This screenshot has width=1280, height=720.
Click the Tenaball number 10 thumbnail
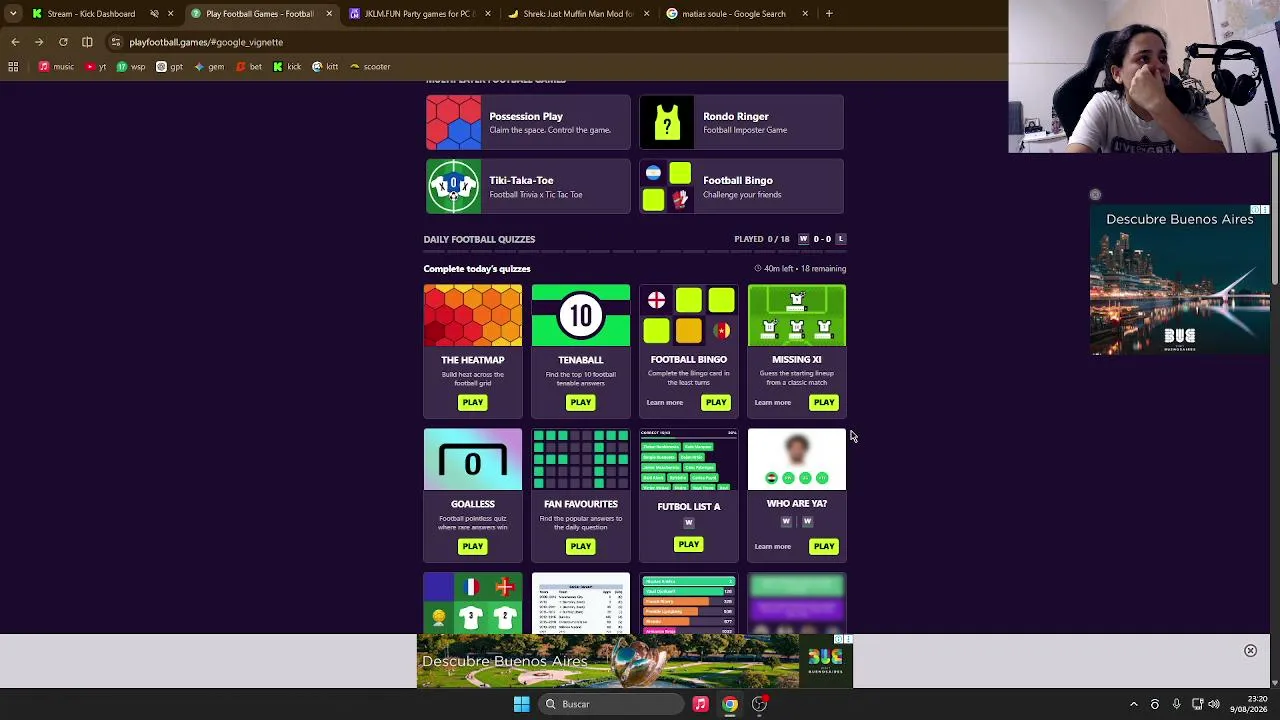[581, 316]
